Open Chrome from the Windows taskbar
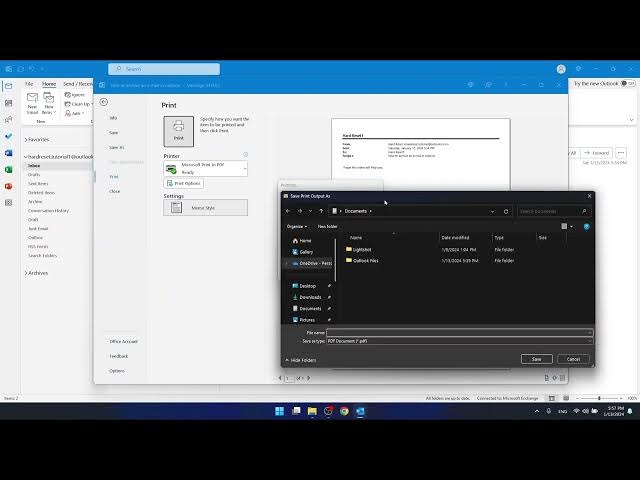 [344, 411]
